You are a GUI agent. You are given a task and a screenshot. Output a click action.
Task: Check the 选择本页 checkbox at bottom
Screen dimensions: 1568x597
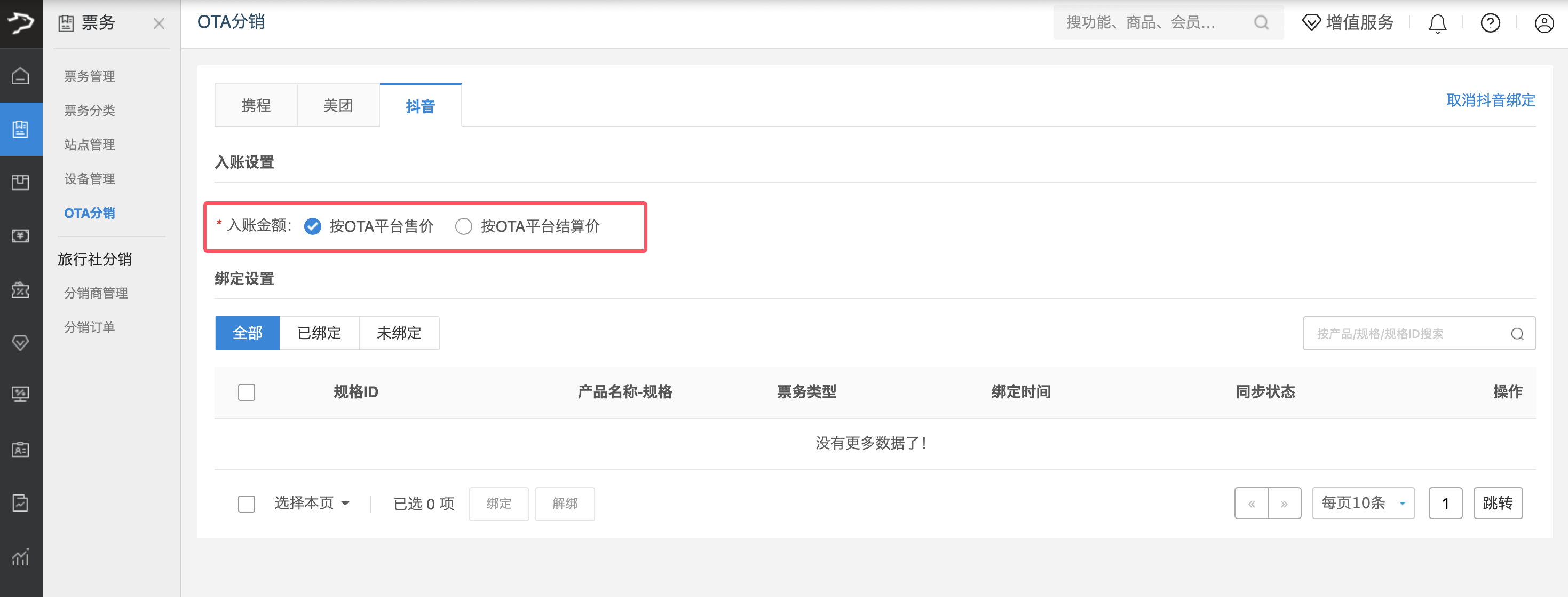point(247,504)
